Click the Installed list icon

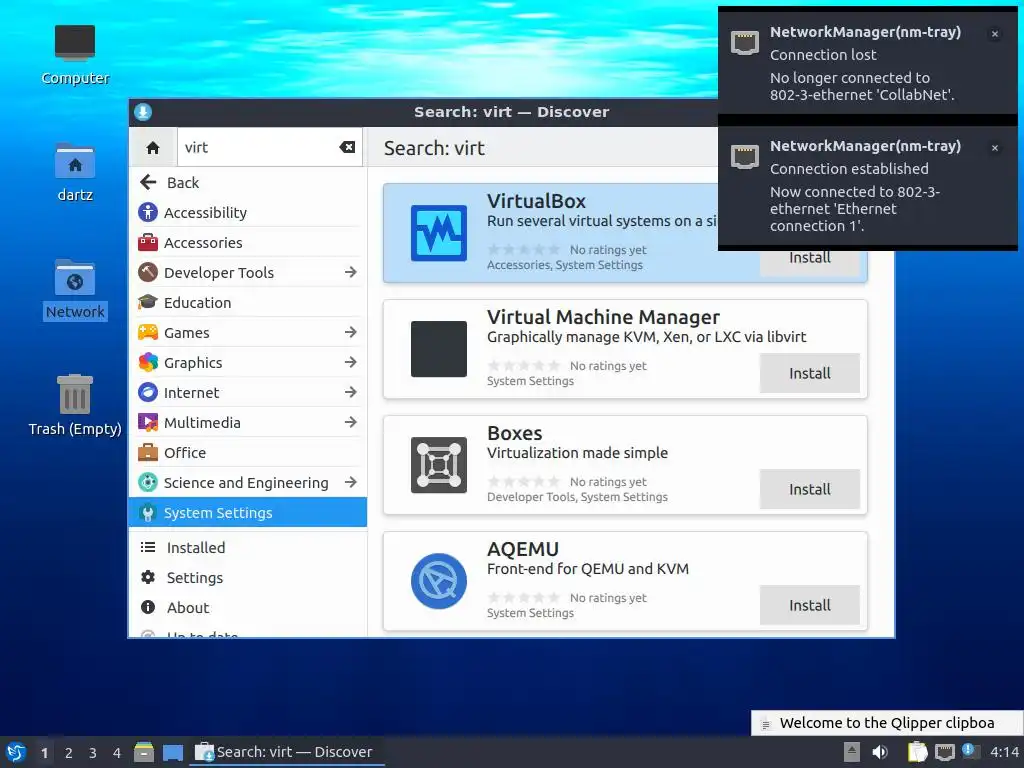pos(148,547)
